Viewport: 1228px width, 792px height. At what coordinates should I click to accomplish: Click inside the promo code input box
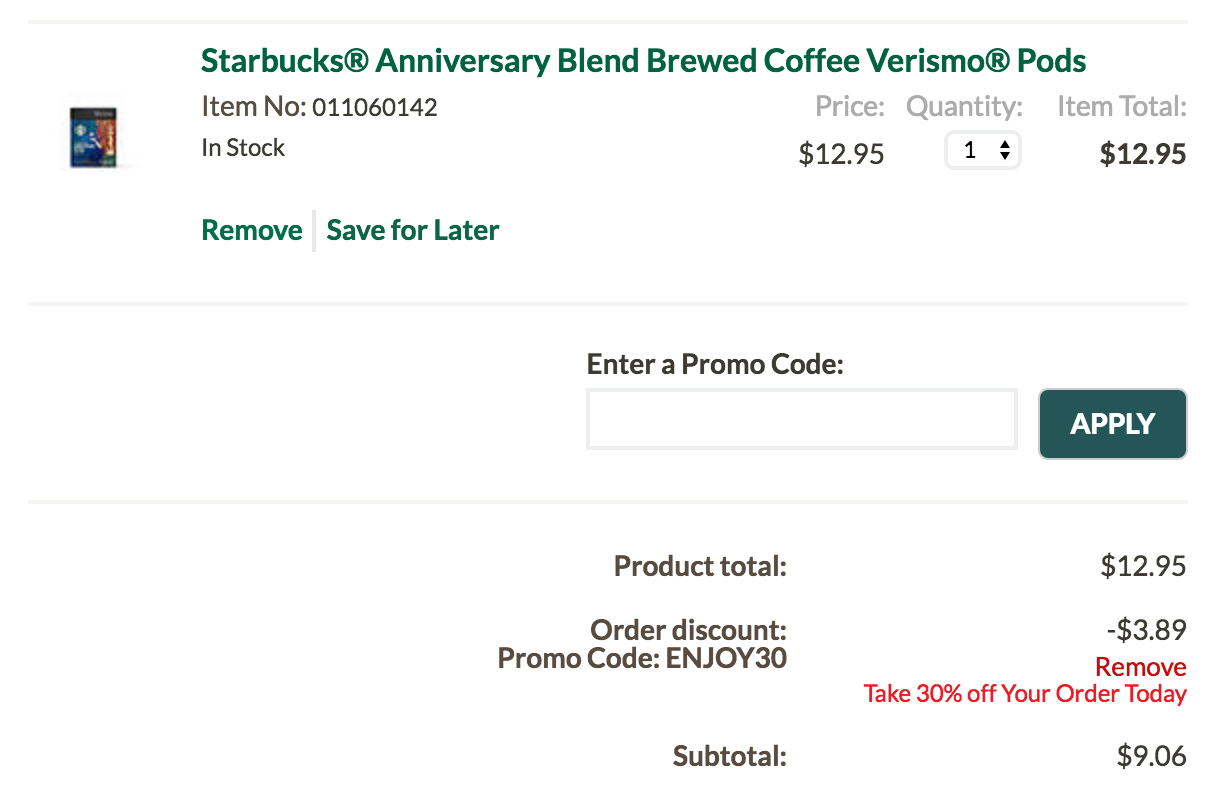coord(800,419)
